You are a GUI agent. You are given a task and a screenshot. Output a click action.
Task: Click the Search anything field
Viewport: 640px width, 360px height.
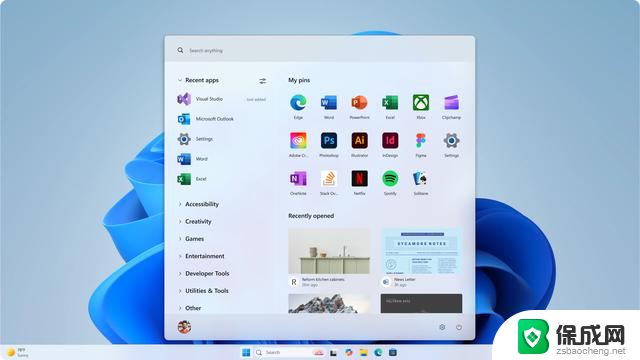click(320, 50)
